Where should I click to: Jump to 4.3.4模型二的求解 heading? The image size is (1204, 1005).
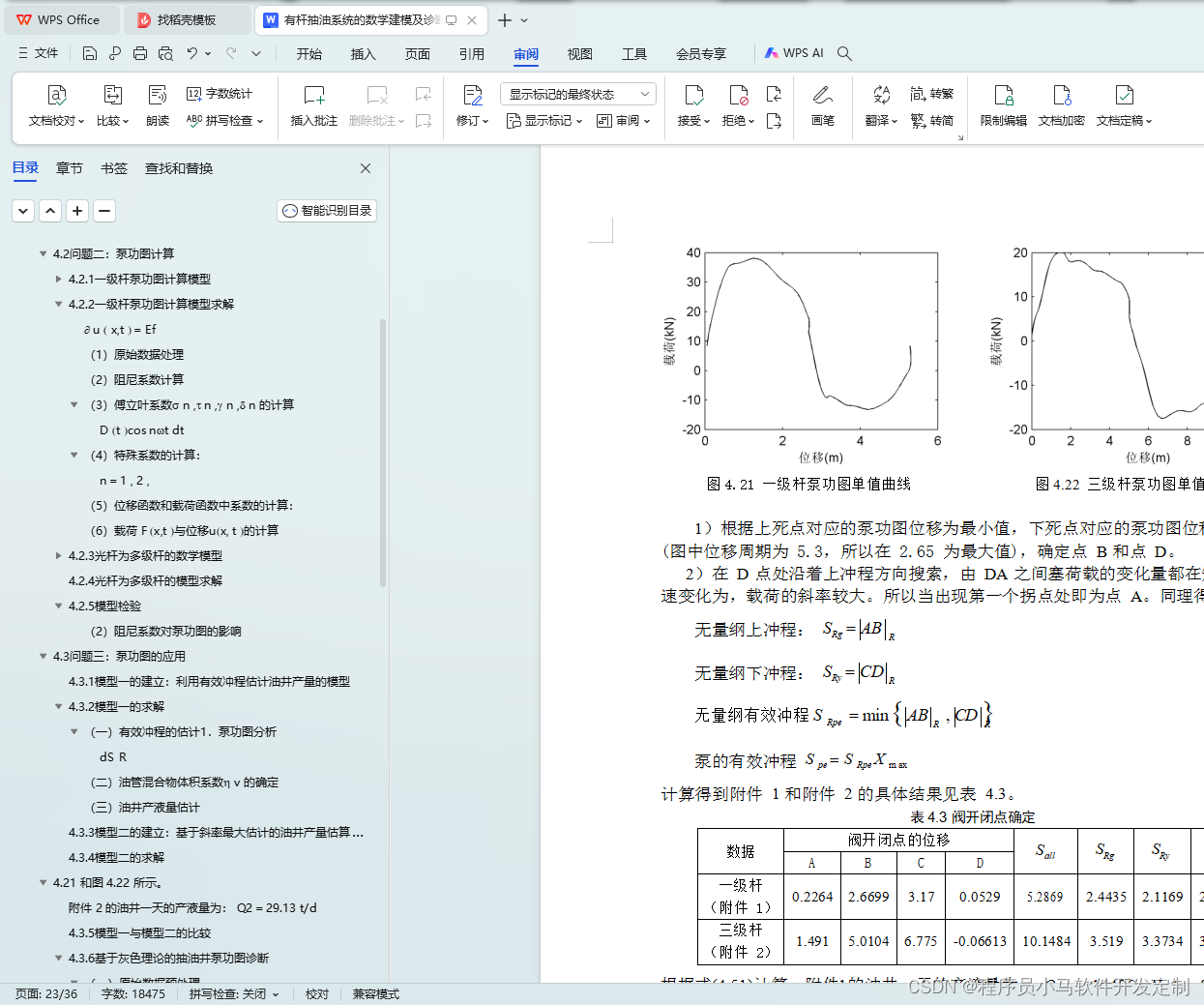tap(116, 857)
